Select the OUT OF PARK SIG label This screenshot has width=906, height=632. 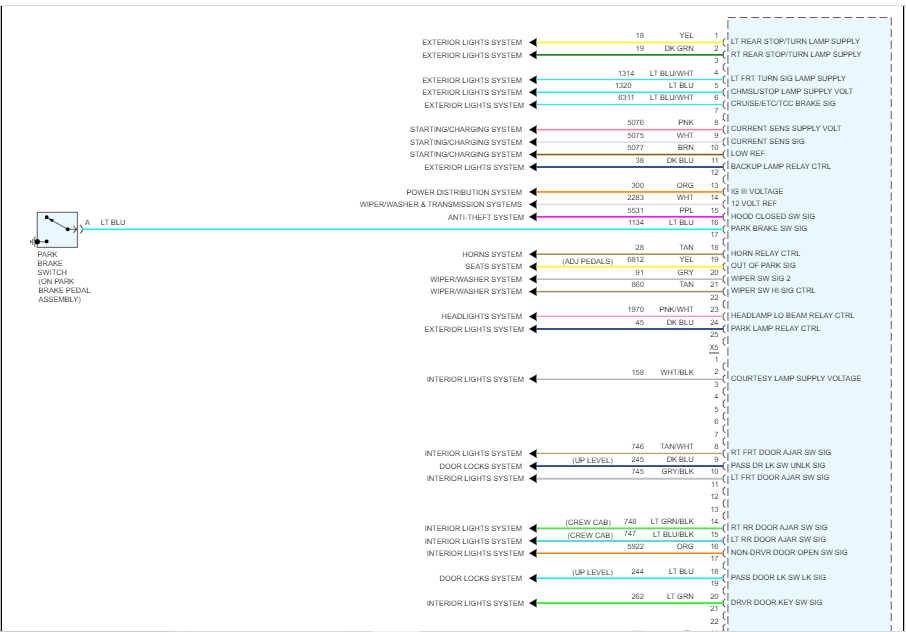[763, 266]
